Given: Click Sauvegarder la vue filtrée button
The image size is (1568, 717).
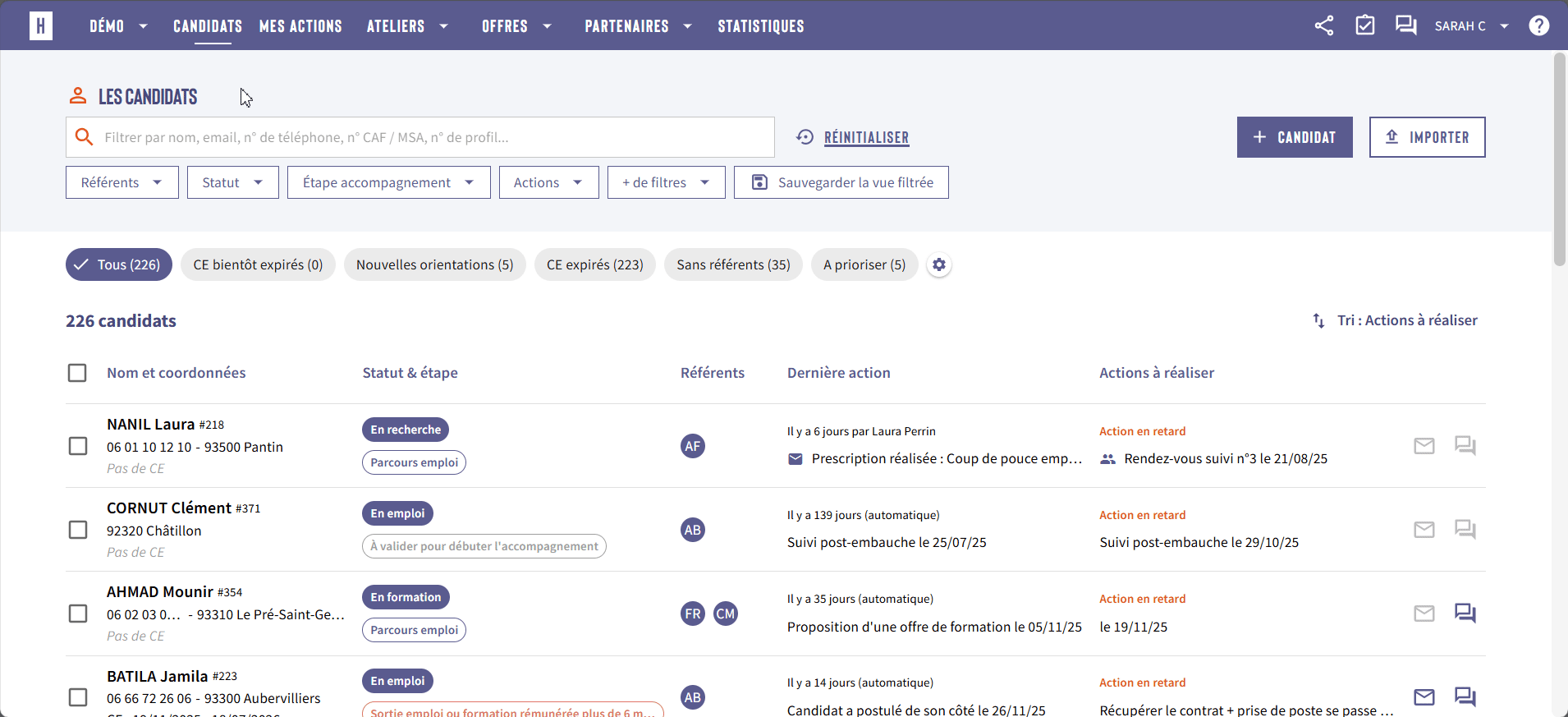Looking at the screenshot, I should (x=841, y=182).
